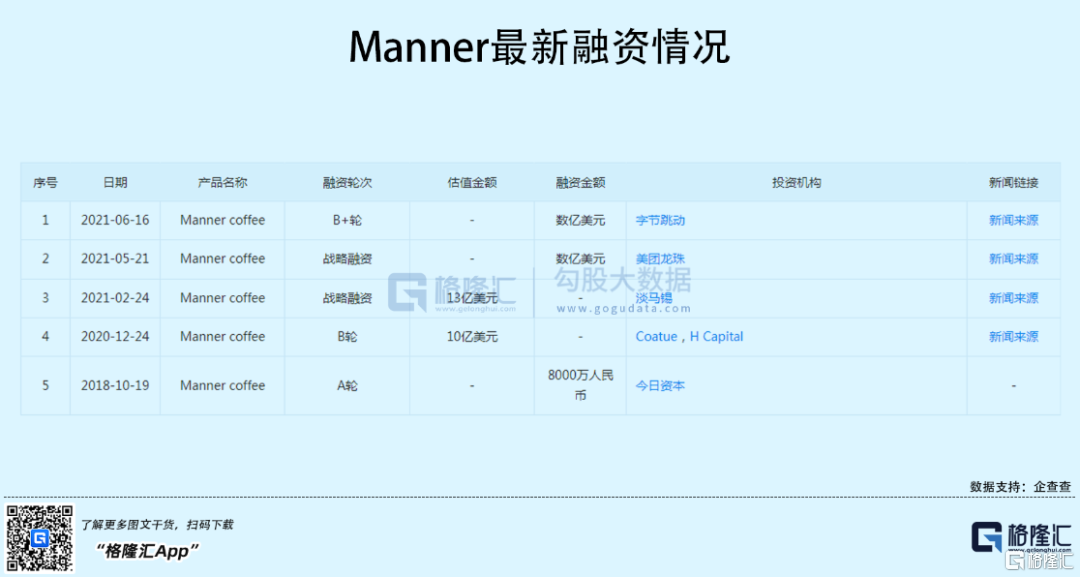Open the 美团龙珠 investor link
The height and width of the screenshot is (577, 1080).
tap(660, 259)
